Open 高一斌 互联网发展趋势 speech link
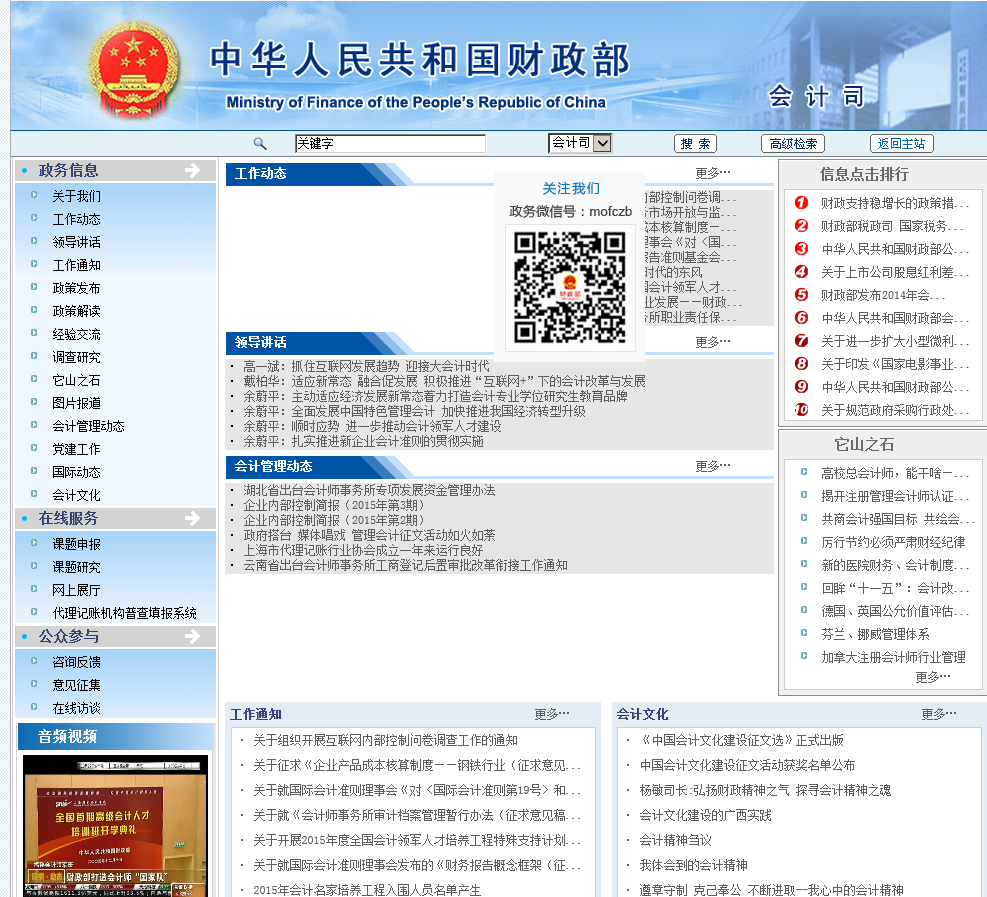Screen dimensions: 987x897 tap(366, 366)
